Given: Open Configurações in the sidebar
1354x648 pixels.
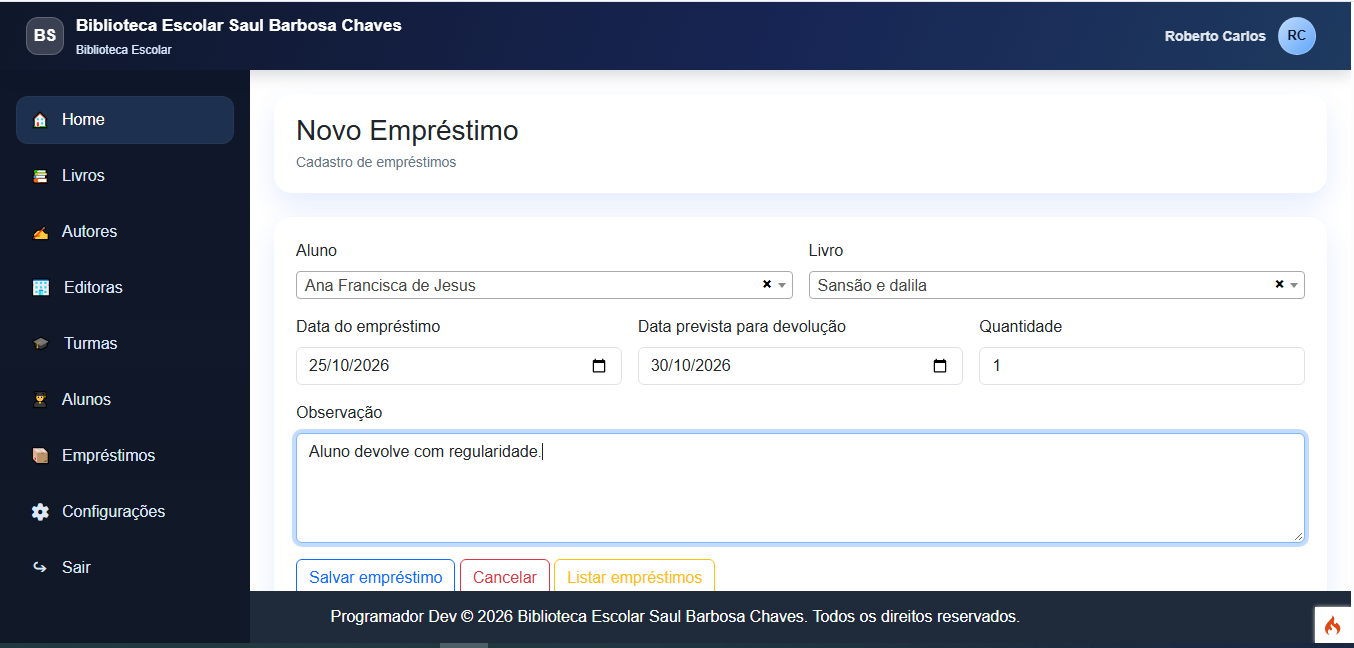Looking at the screenshot, I should click(x=125, y=512).
